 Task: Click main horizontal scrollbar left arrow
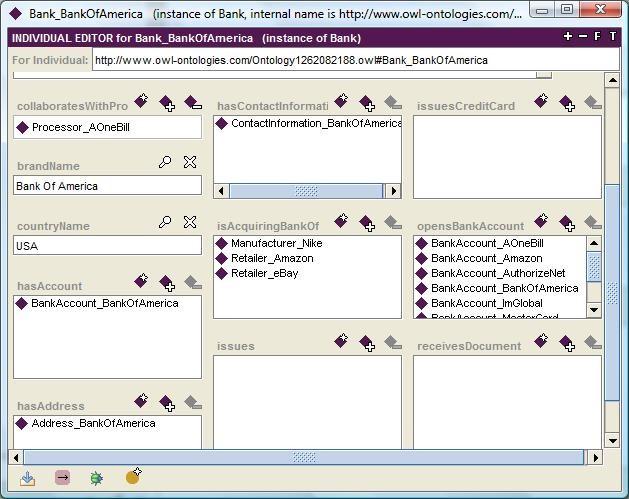click(16, 457)
